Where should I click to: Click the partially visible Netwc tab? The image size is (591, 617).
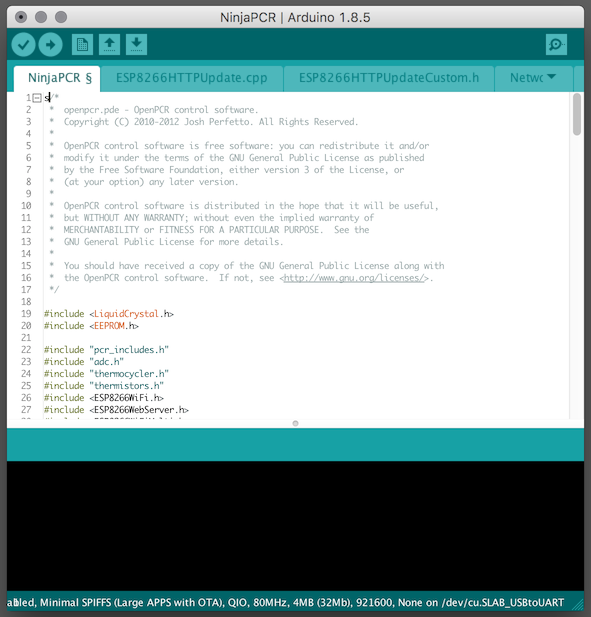pos(526,78)
